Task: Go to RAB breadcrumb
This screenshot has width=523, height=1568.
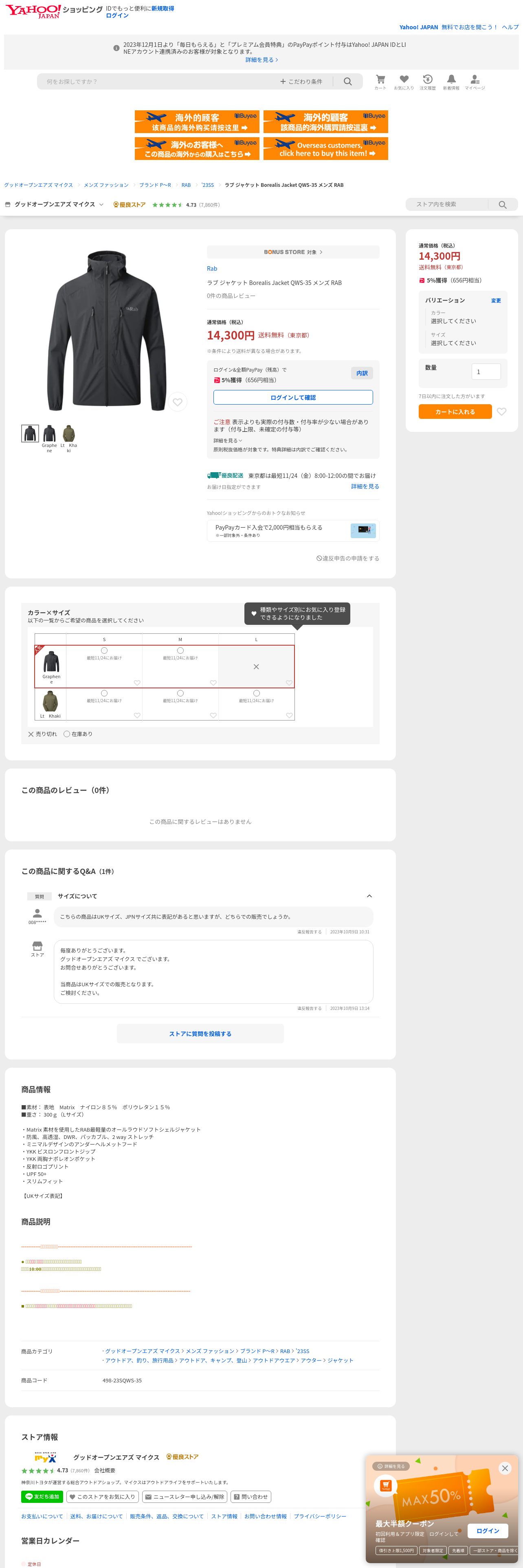Action: [x=186, y=185]
